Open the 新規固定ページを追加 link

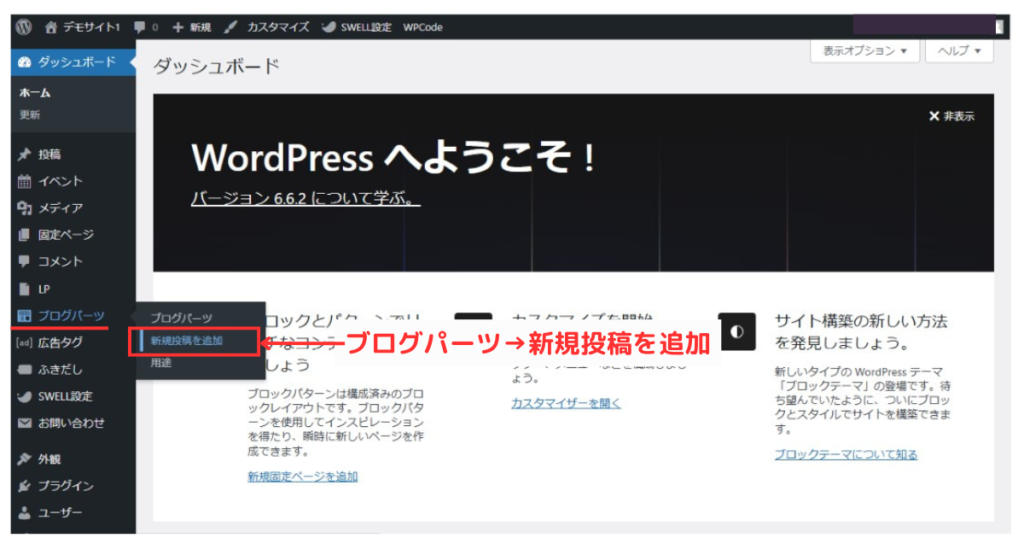(x=302, y=477)
